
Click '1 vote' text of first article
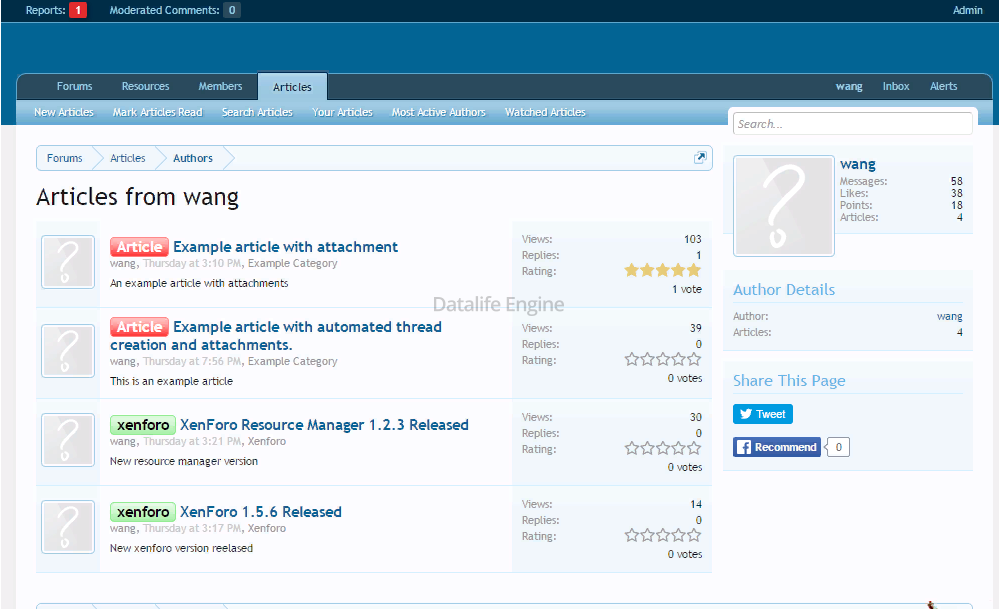click(687, 289)
